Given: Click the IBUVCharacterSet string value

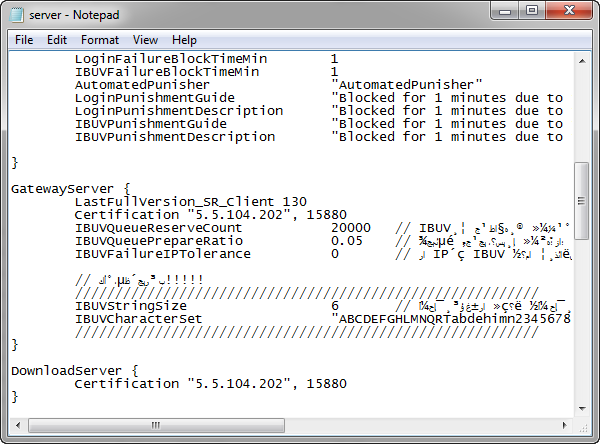Looking at the screenshot, I should (x=450, y=318).
